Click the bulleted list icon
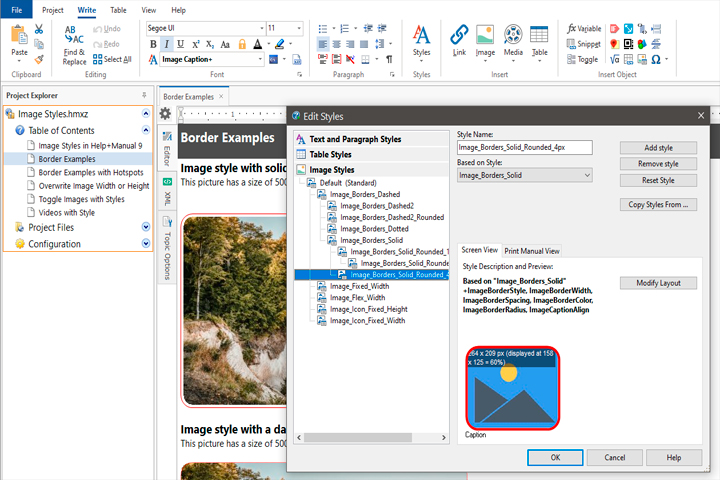 [323, 29]
